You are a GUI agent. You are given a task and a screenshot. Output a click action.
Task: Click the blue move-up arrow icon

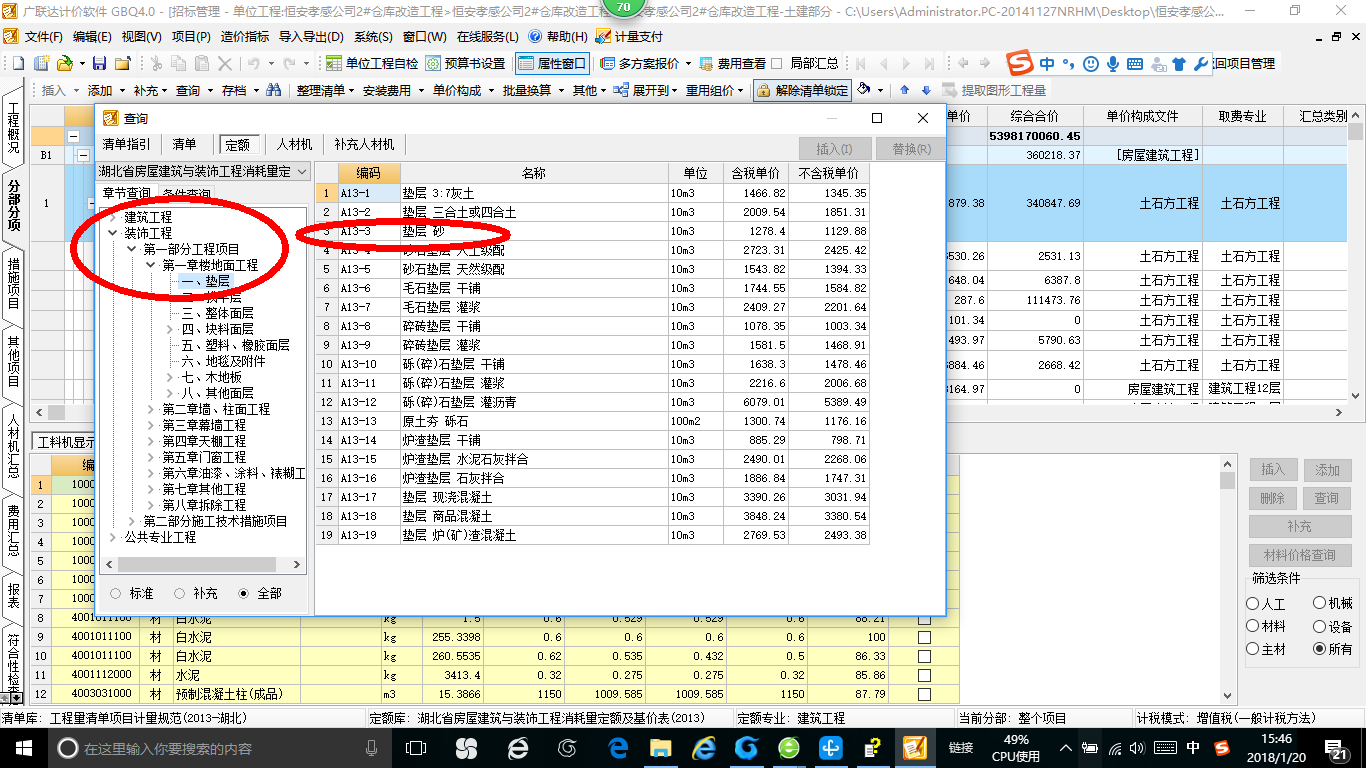pyautogui.click(x=905, y=90)
